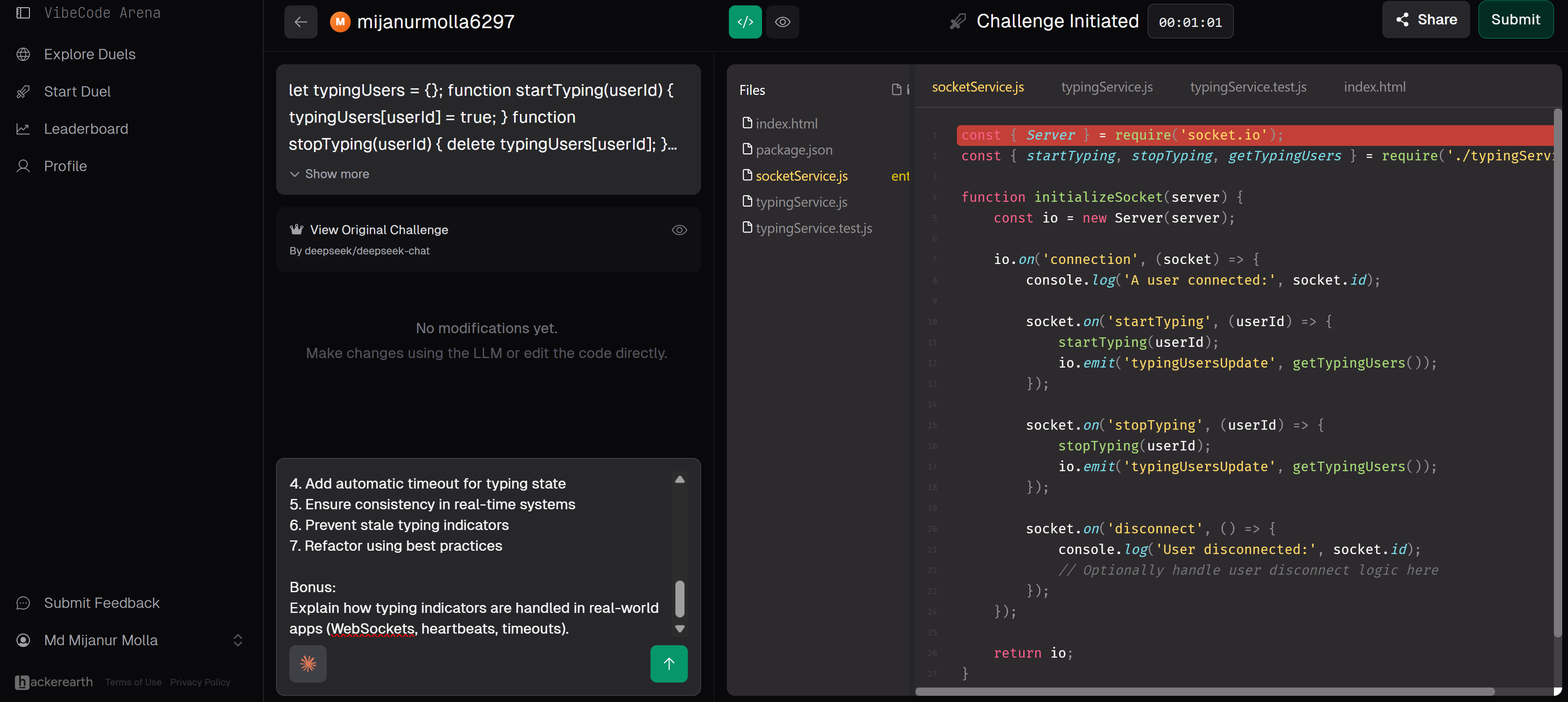Click View Original Challenge

[379, 230]
